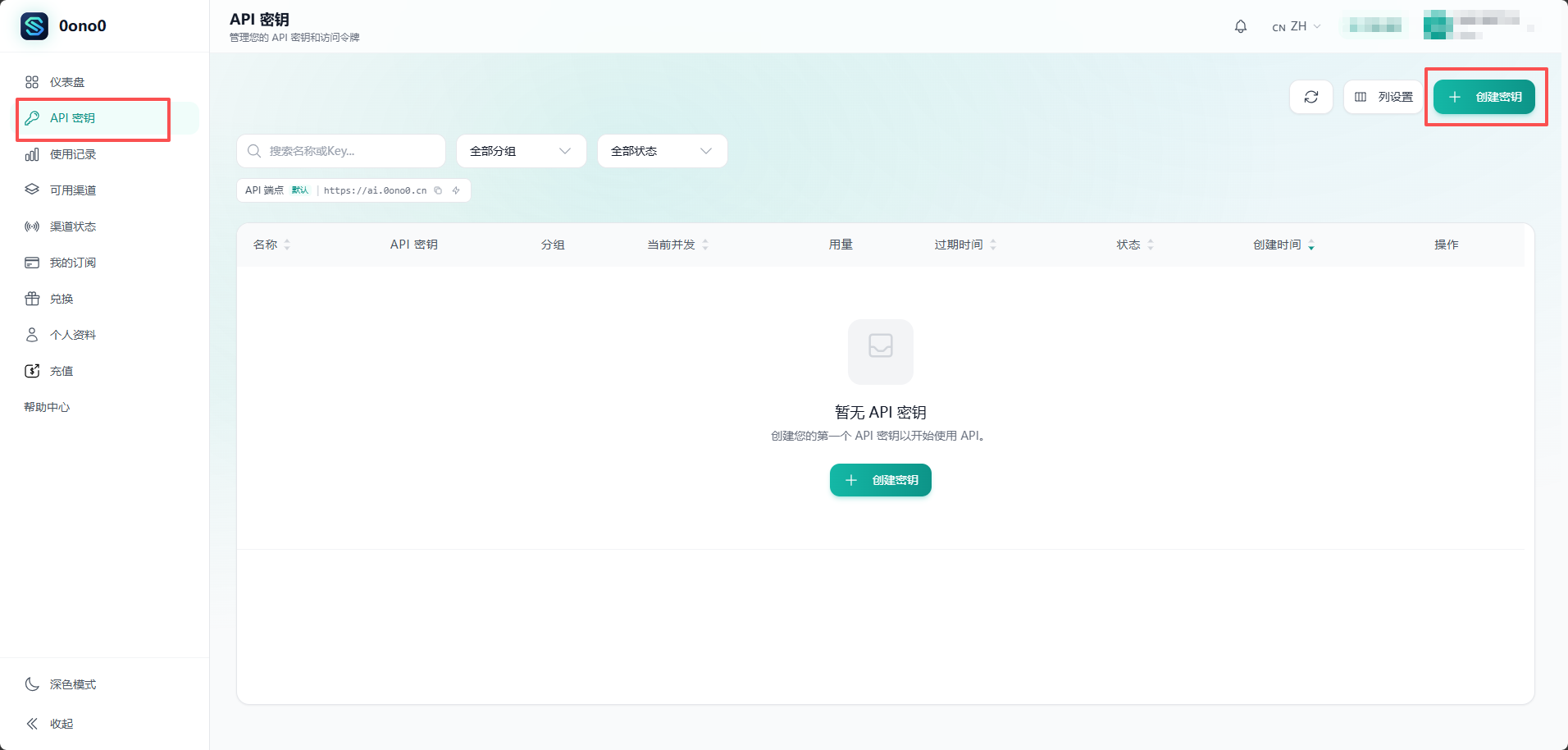Open notifications bell icon
Image resolution: width=1568 pixels, height=750 pixels.
click(x=1241, y=26)
